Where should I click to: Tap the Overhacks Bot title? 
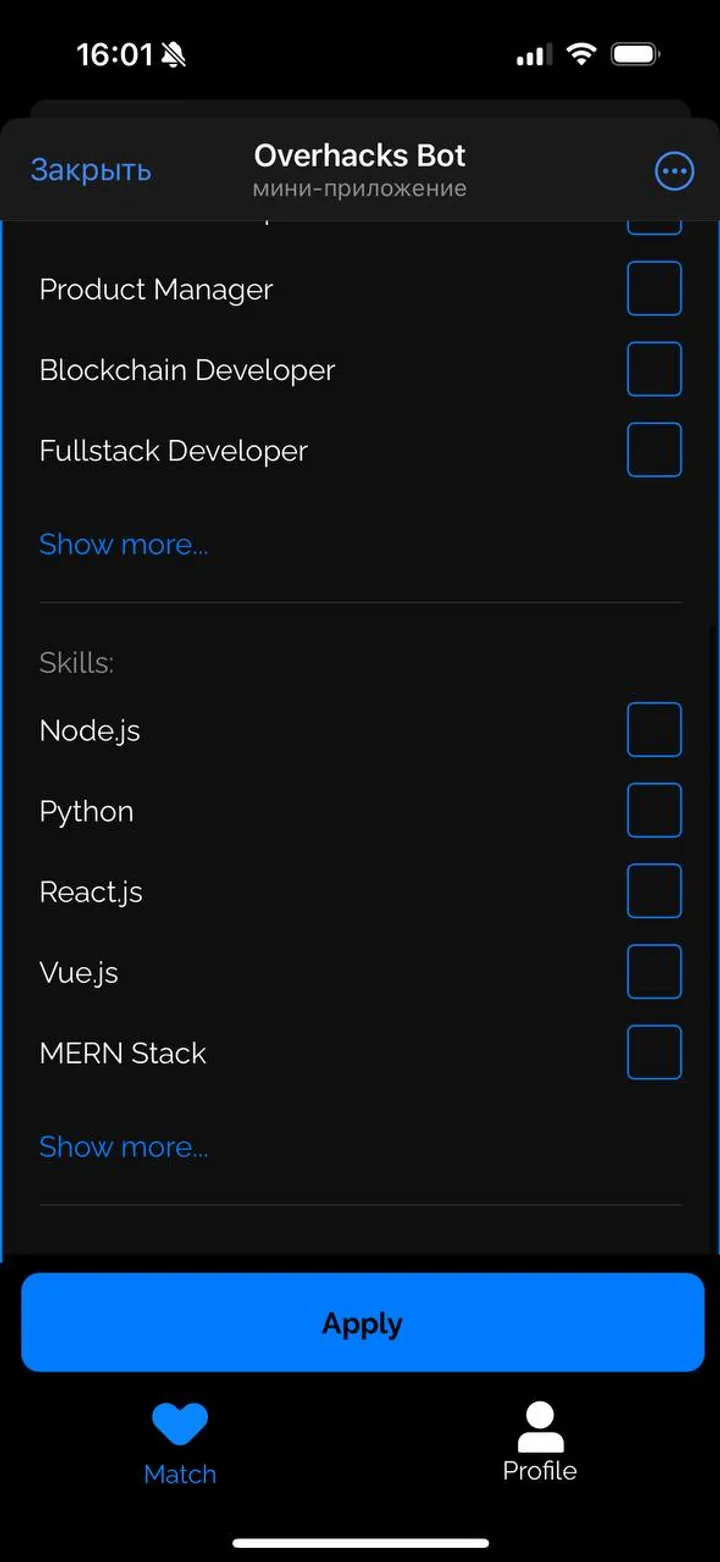point(360,156)
